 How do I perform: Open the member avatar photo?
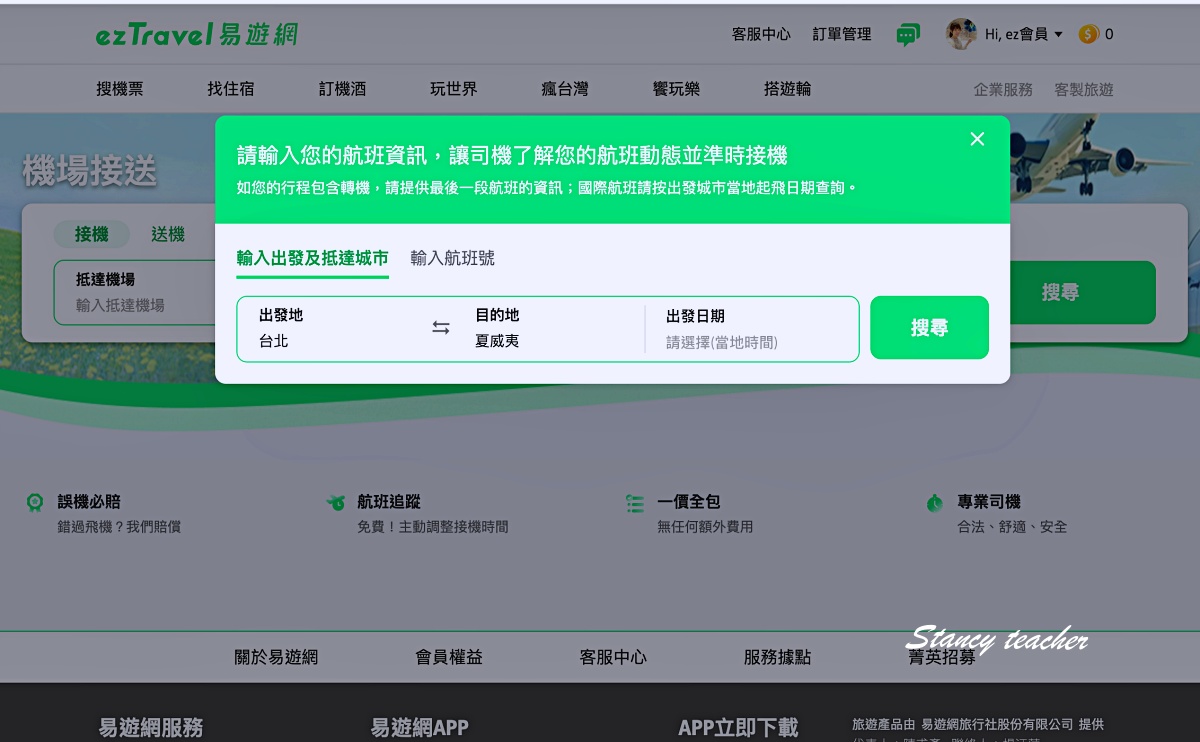(961, 34)
